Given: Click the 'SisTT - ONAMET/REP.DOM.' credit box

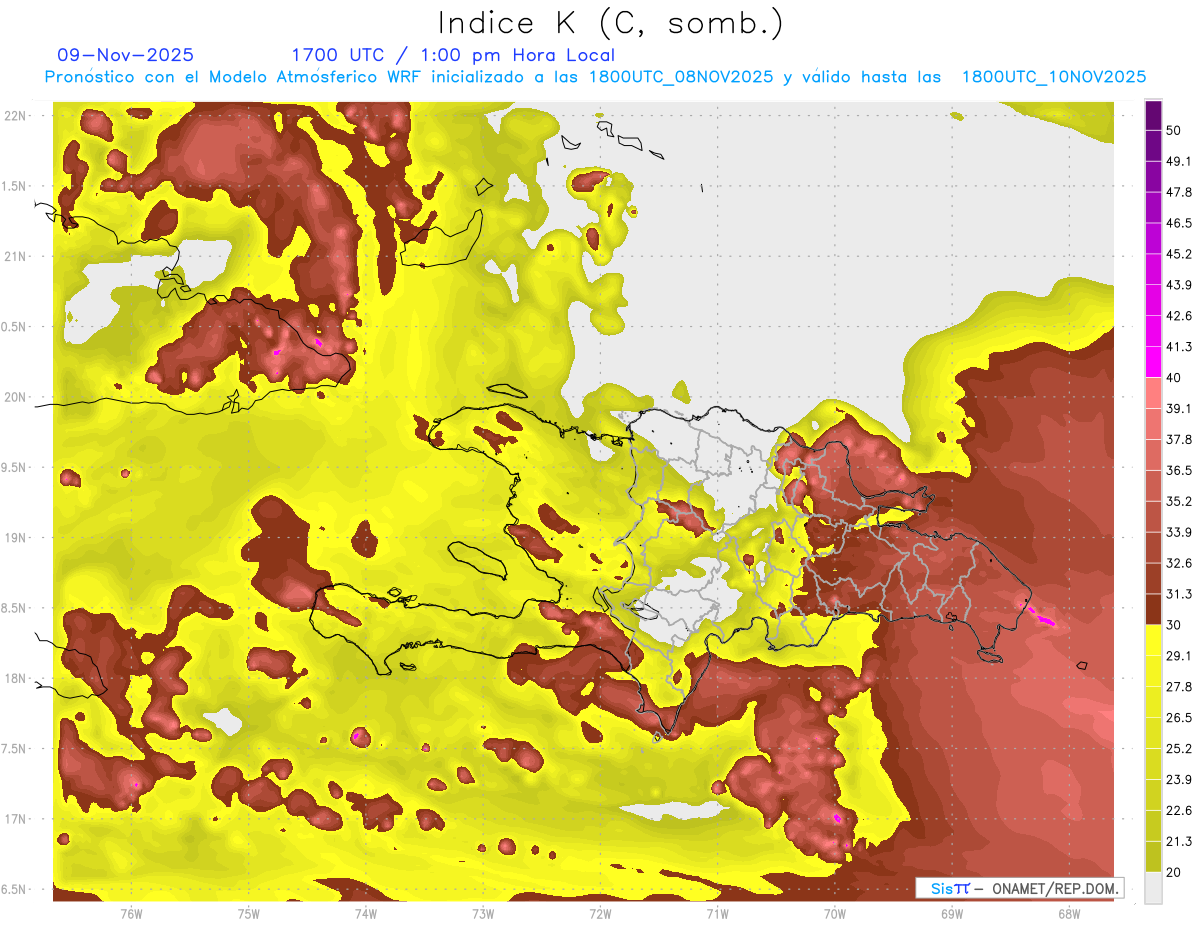Looking at the screenshot, I should 1019,888.
